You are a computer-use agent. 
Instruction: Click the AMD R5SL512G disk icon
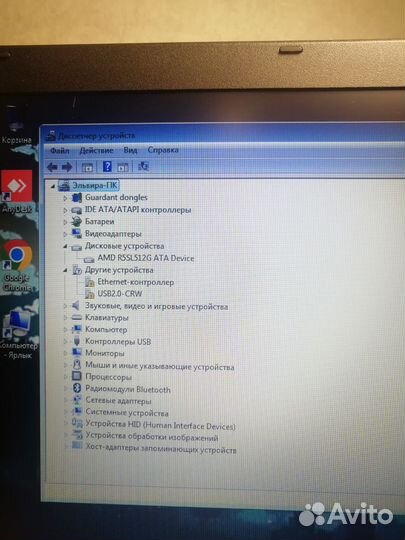(89, 259)
